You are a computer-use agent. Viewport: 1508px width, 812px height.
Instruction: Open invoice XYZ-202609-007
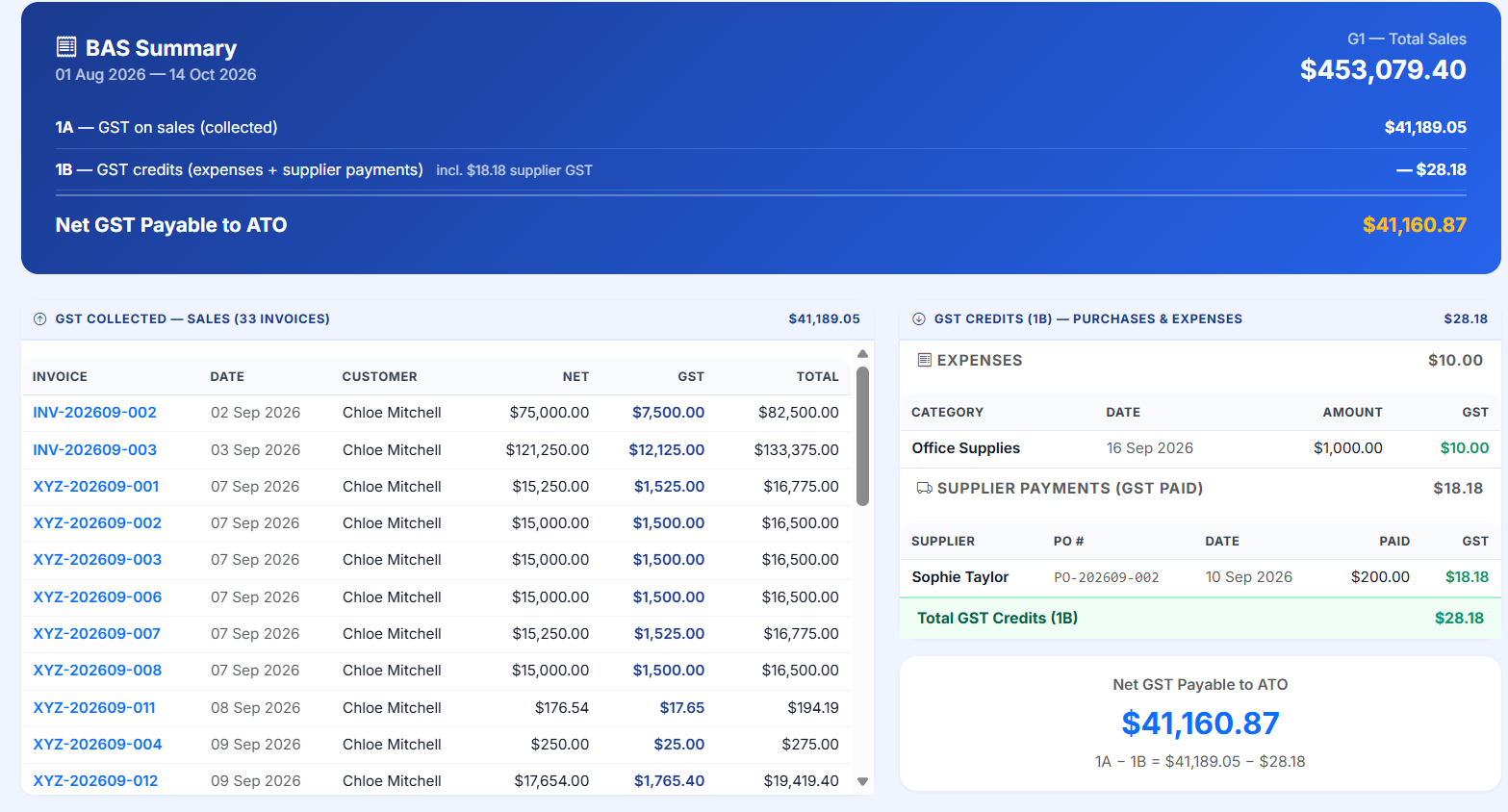coord(96,634)
